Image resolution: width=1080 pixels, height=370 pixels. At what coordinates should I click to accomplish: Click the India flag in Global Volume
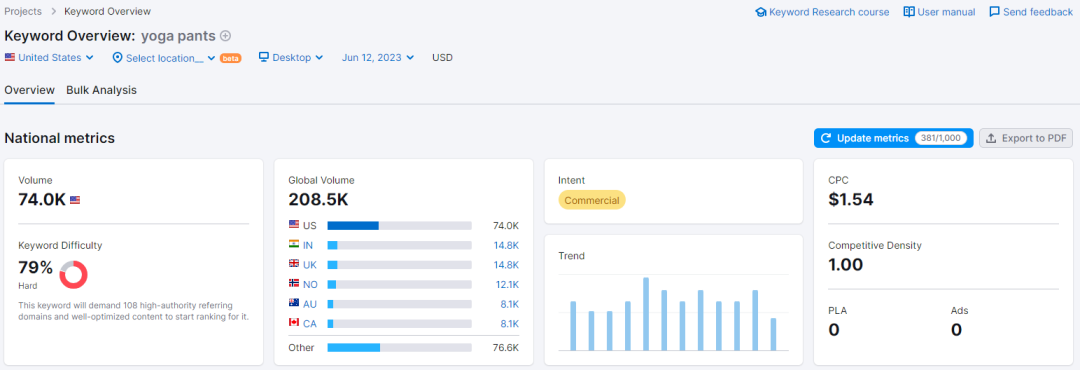point(294,244)
